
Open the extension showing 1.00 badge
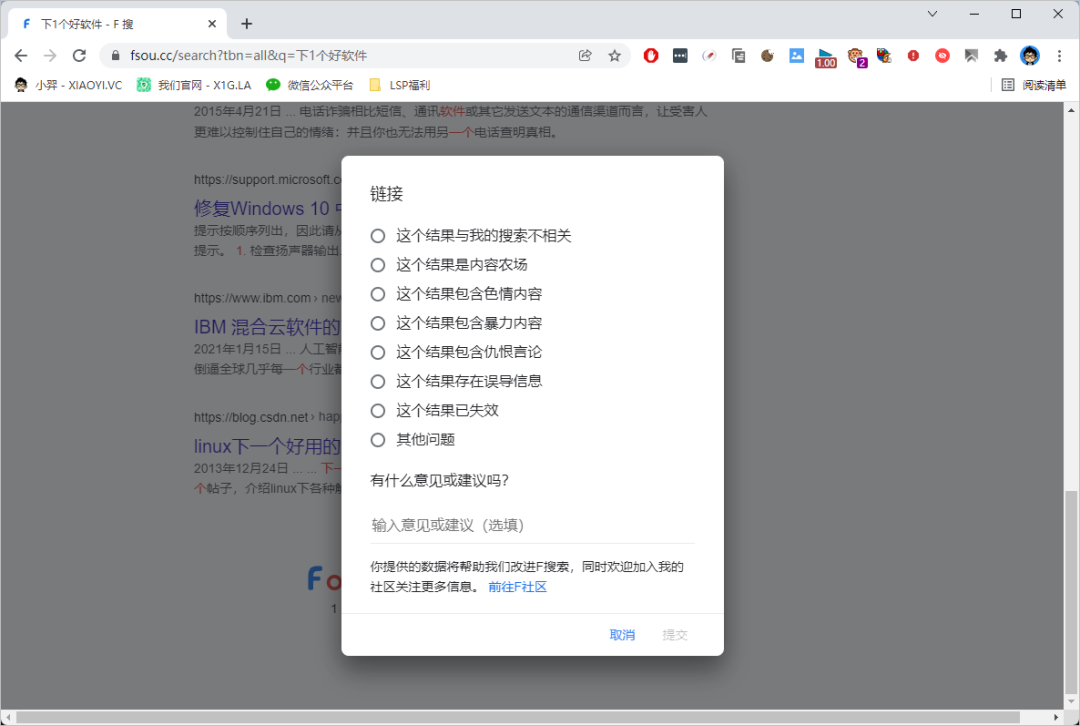pyautogui.click(x=825, y=58)
